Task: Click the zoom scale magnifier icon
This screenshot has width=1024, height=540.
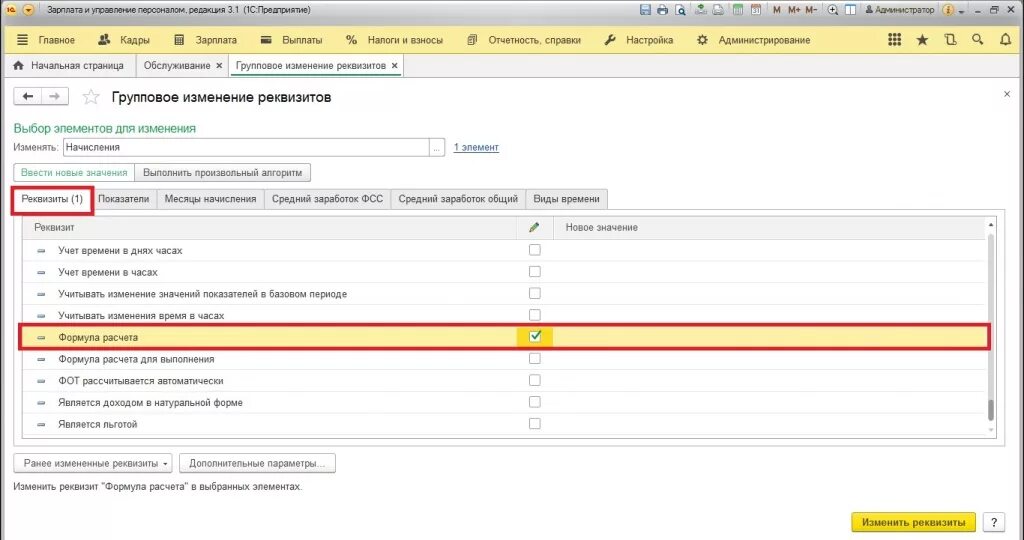Action: point(833,10)
